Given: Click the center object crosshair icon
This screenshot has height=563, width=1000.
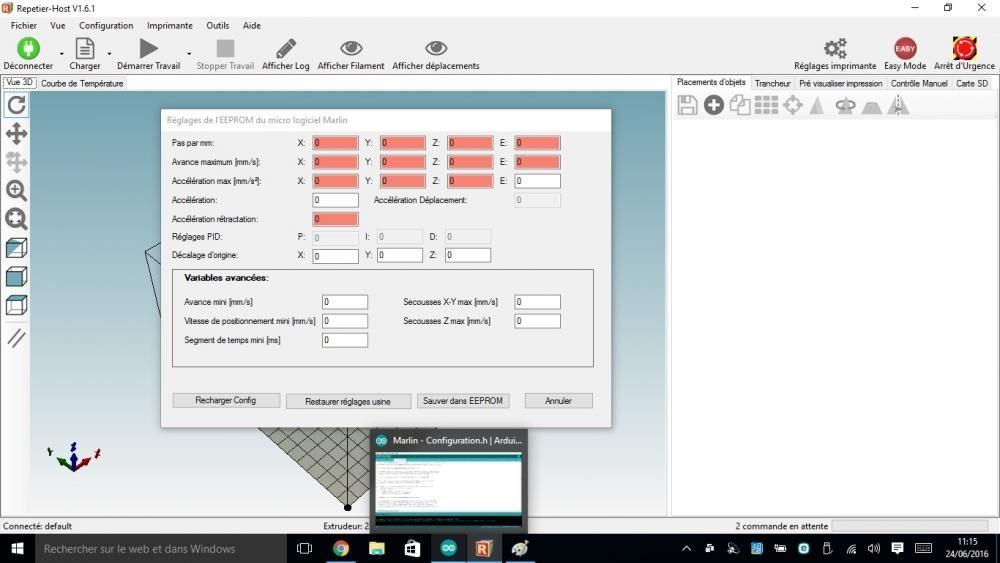Looking at the screenshot, I should [x=793, y=105].
